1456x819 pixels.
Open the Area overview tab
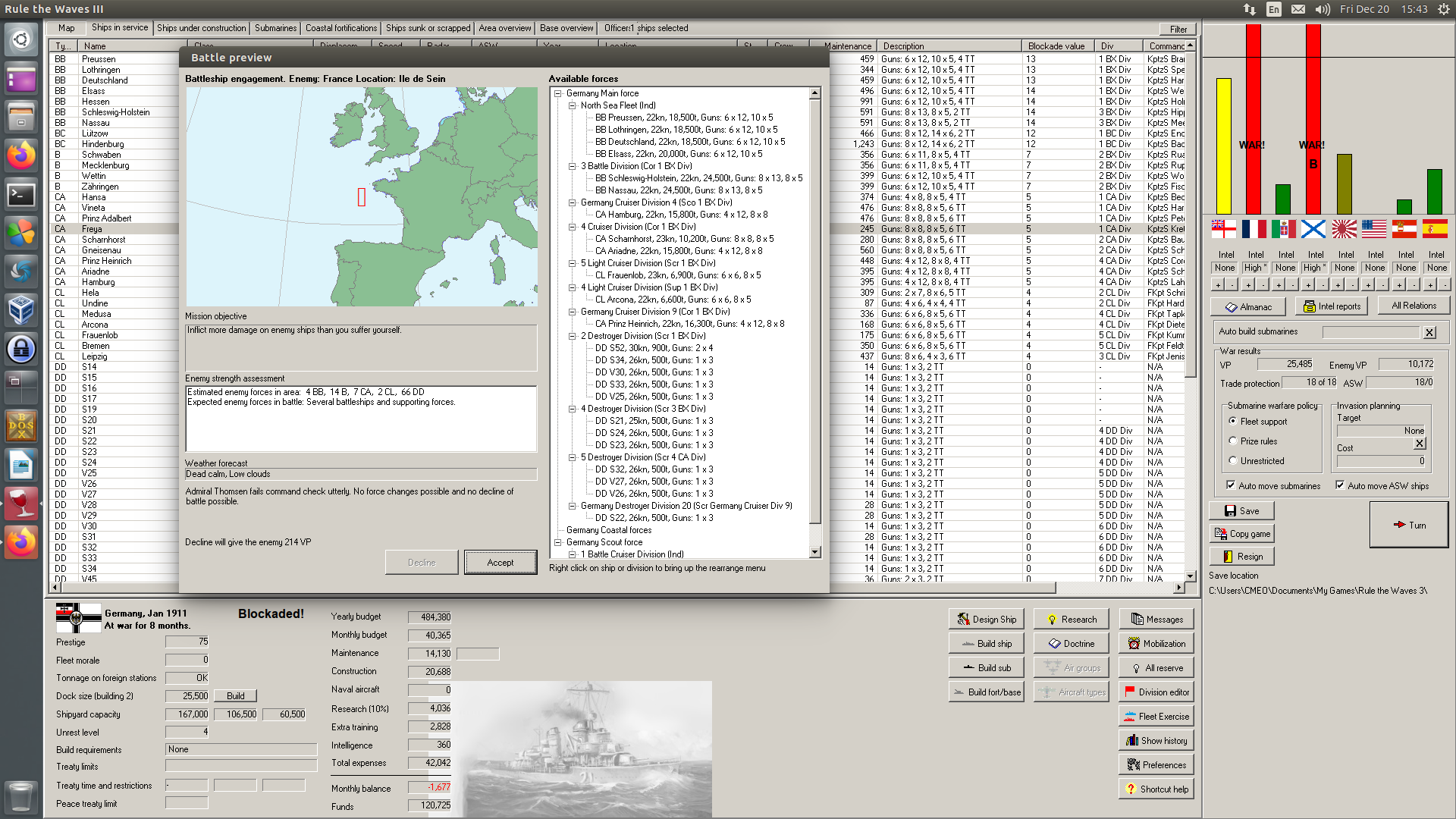point(505,28)
